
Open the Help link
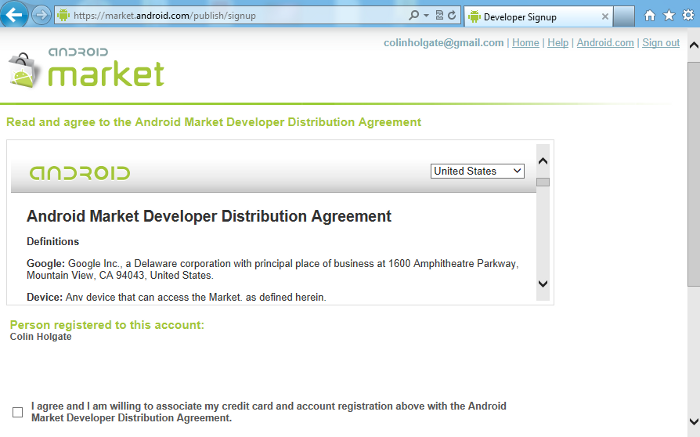tap(558, 42)
